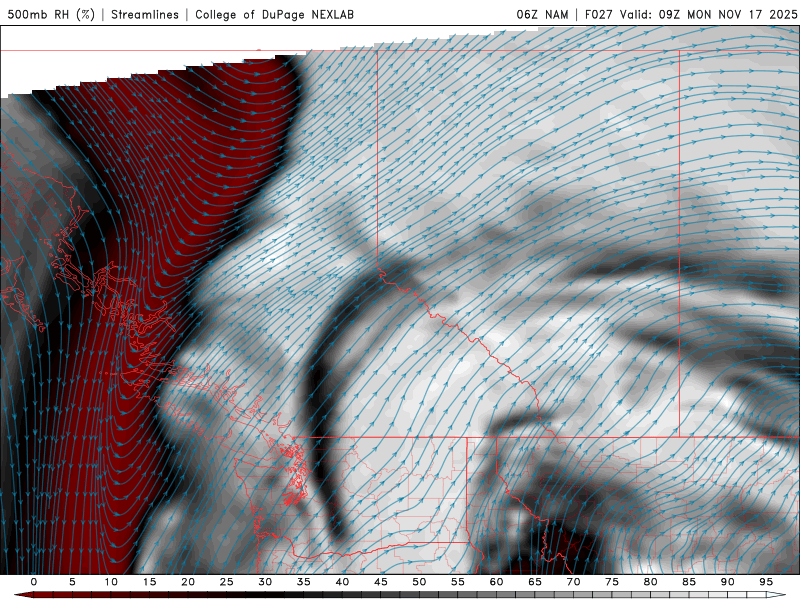Click the 90 label on the color scale
The width and height of the screenshot is (800, 600).
pyautogui.click(x=727, y=582)
